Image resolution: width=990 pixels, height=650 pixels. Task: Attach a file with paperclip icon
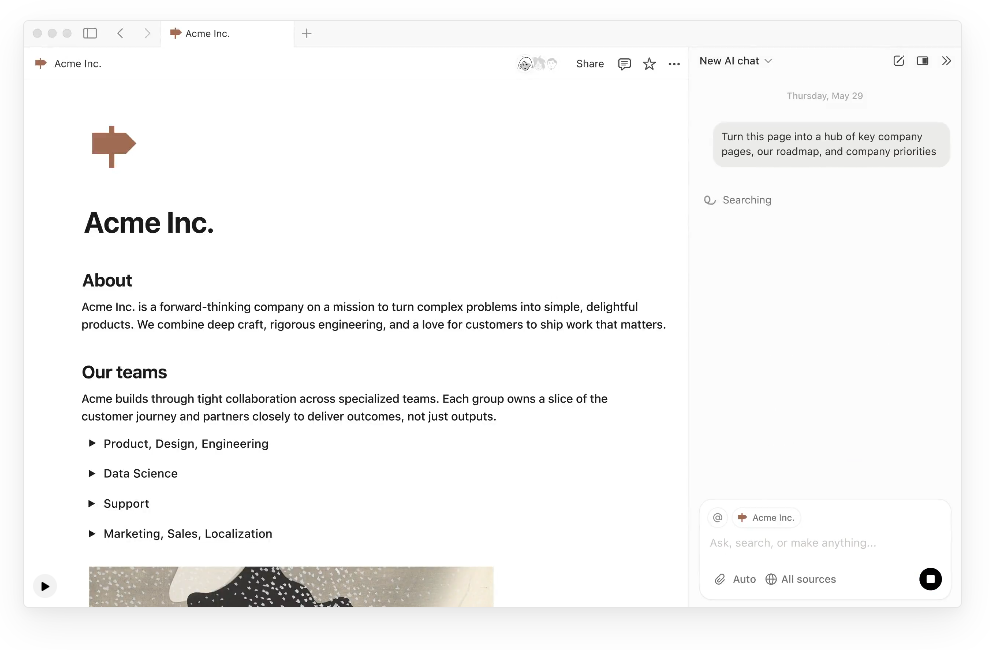(719, 579)
